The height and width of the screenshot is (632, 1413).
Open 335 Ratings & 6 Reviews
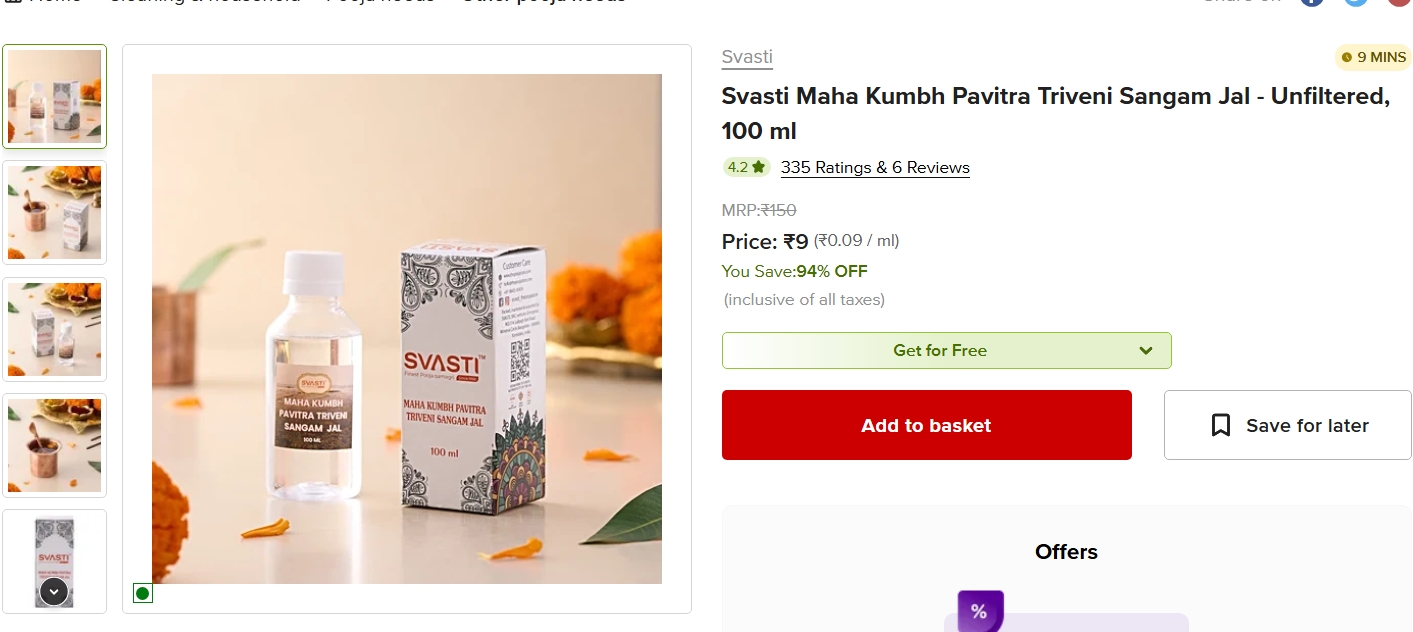pyautogui.click(x=875, y=167)
